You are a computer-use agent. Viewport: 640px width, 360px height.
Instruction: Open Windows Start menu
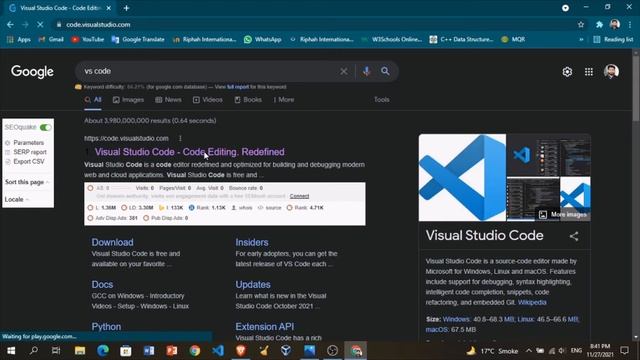coord(11,351)
